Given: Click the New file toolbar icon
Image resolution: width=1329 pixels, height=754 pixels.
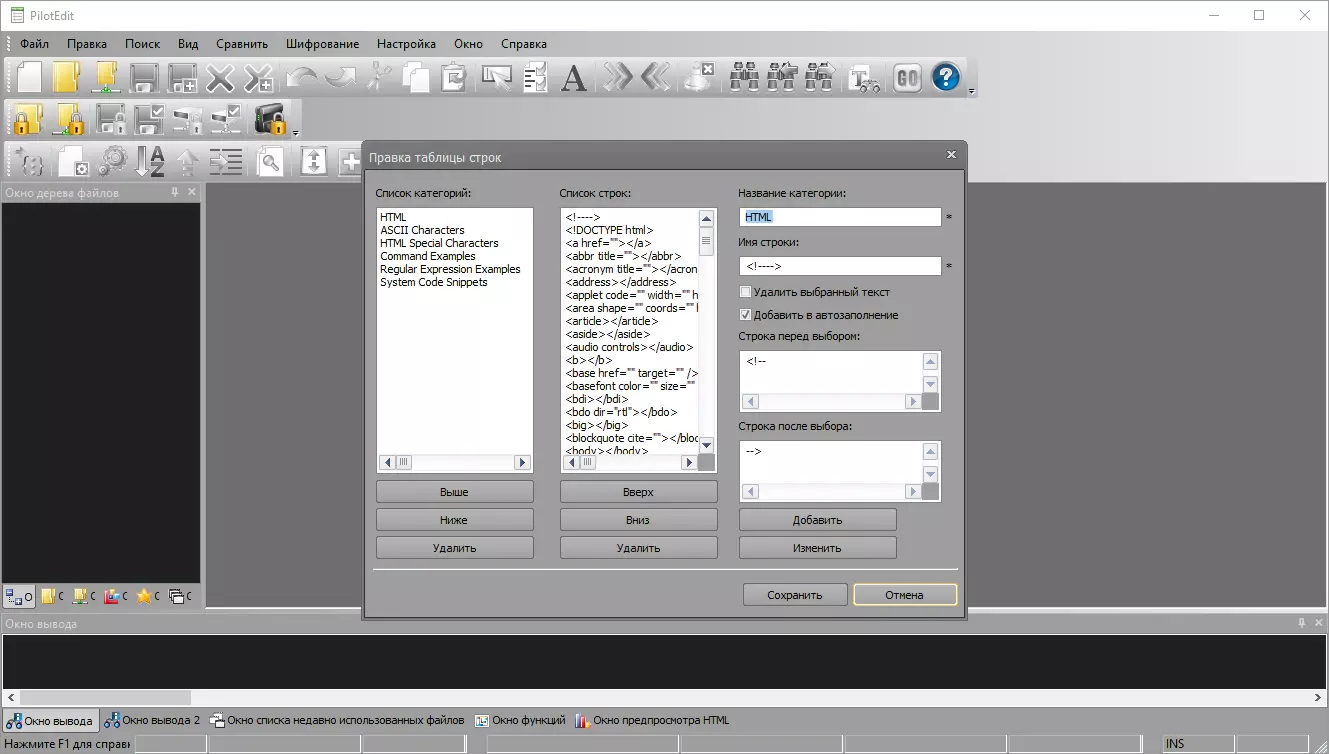Looking at the screenshot, I should coord(29,78).
